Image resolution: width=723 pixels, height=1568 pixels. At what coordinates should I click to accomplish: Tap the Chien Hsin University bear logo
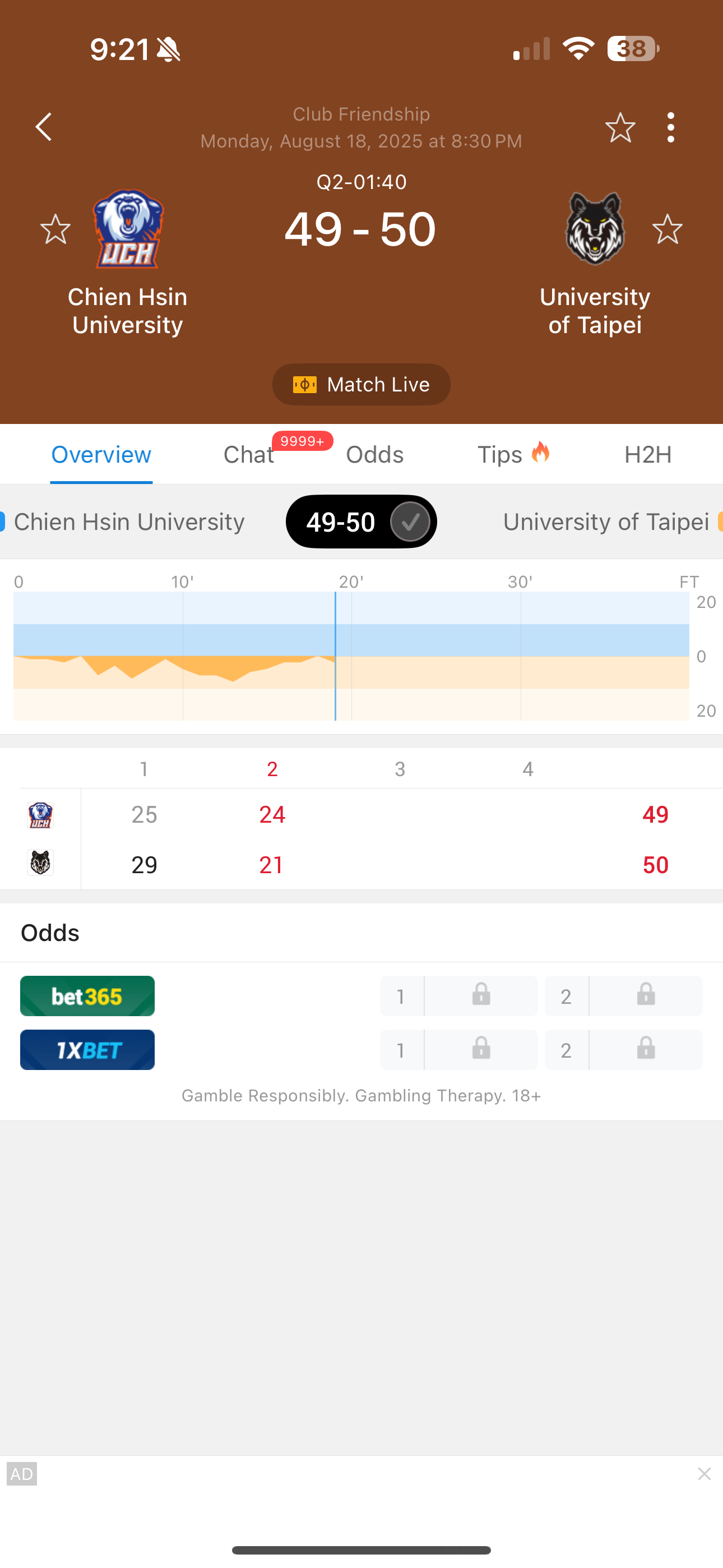[128, 229]
